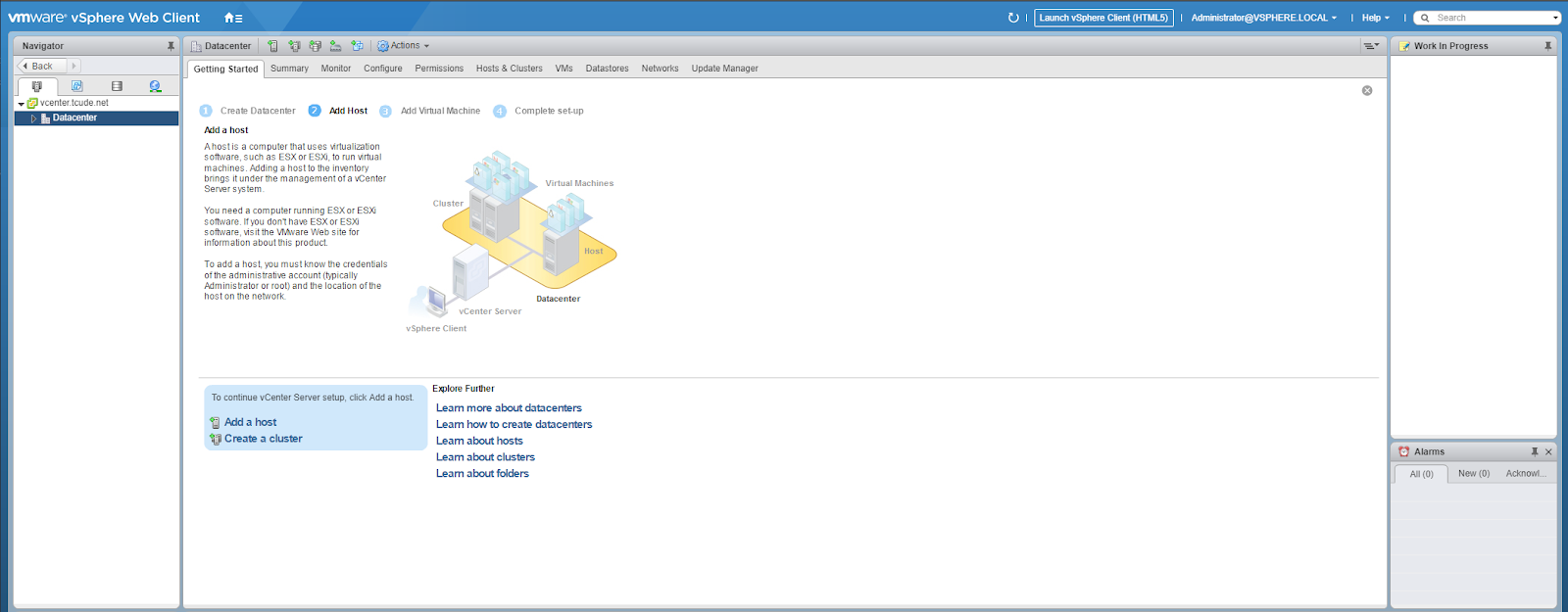Image resolution: width=1568 pixels, height=612 pixels.
Task: Open the VMs tab
Action: click(x=563, y=69)
